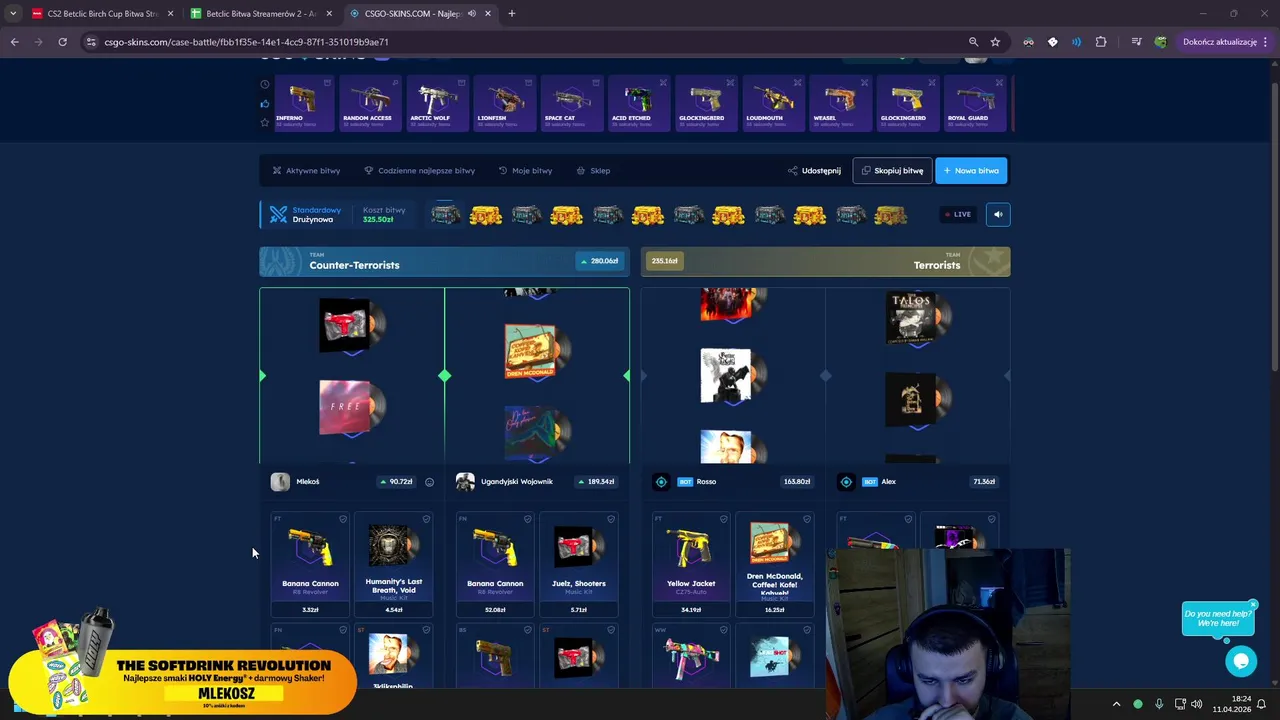Close the 'Do you need help?' popup
The image size is (1280, 720).
pos(1252,605)
